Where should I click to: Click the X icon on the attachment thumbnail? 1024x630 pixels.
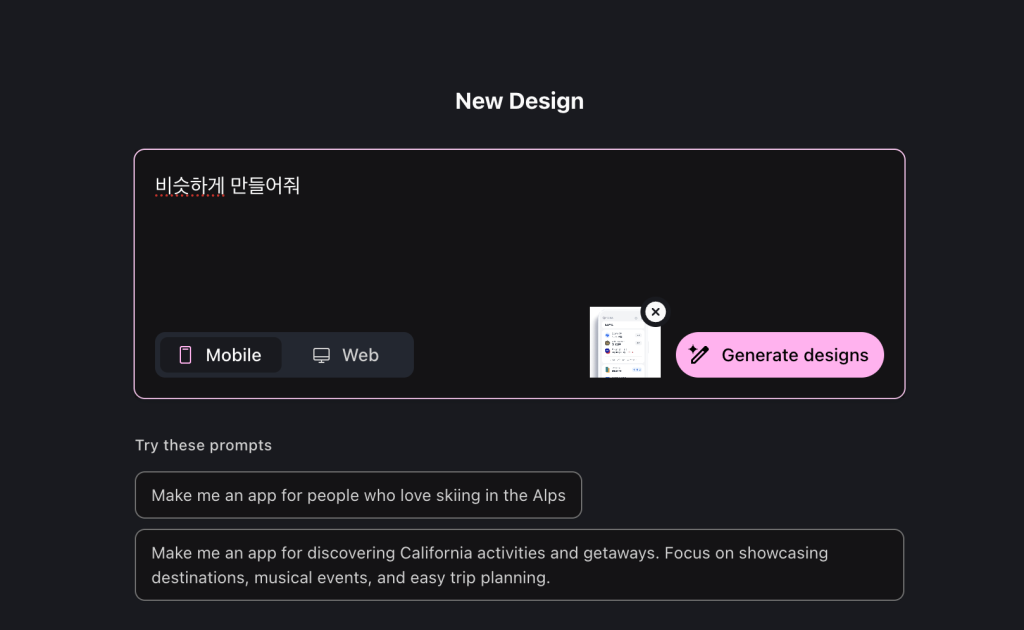655,312
